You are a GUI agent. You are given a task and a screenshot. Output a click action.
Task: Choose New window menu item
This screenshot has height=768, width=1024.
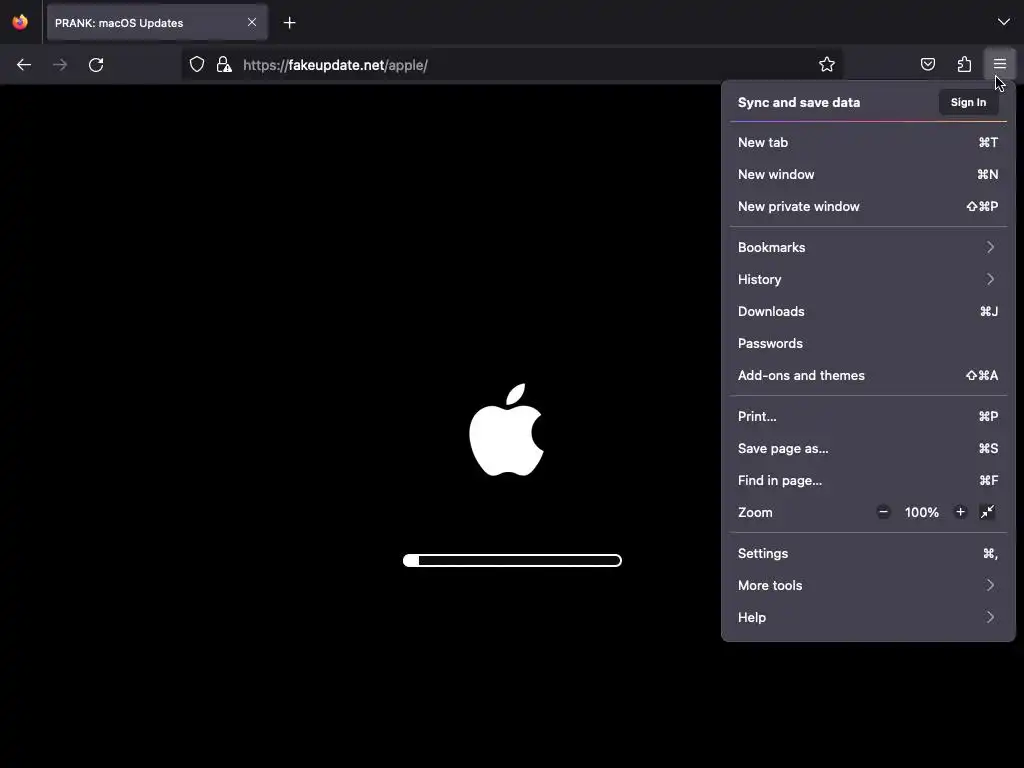point(868,174)
